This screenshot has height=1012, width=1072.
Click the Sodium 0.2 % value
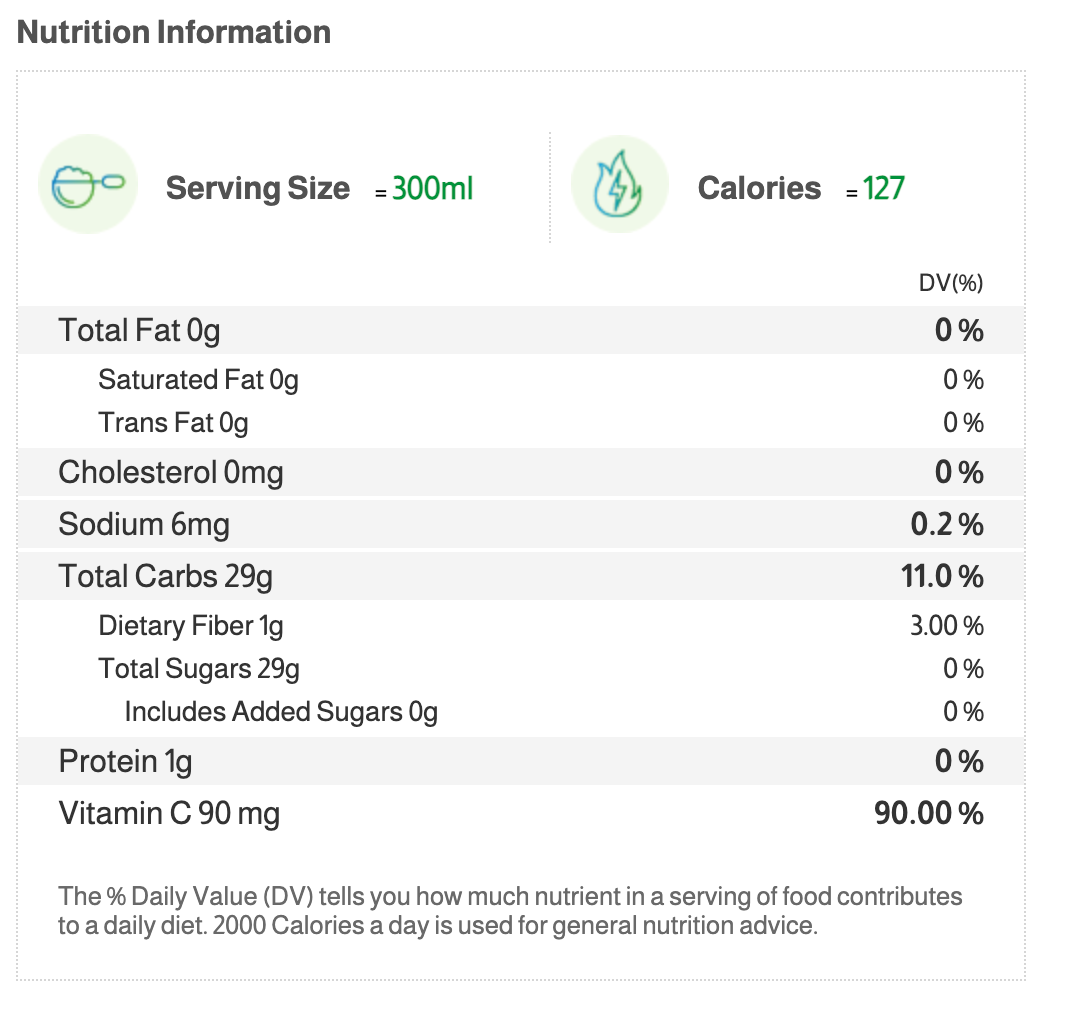(x=947, y=525)
